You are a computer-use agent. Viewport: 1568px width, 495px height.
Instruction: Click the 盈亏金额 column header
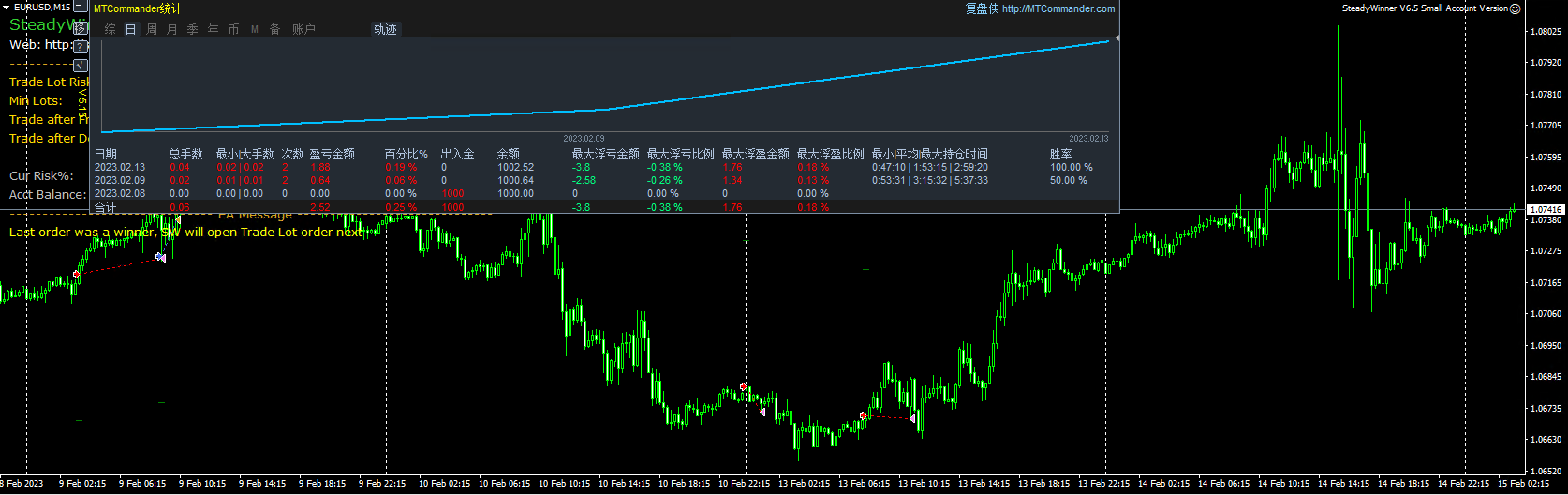click(332, 154)
